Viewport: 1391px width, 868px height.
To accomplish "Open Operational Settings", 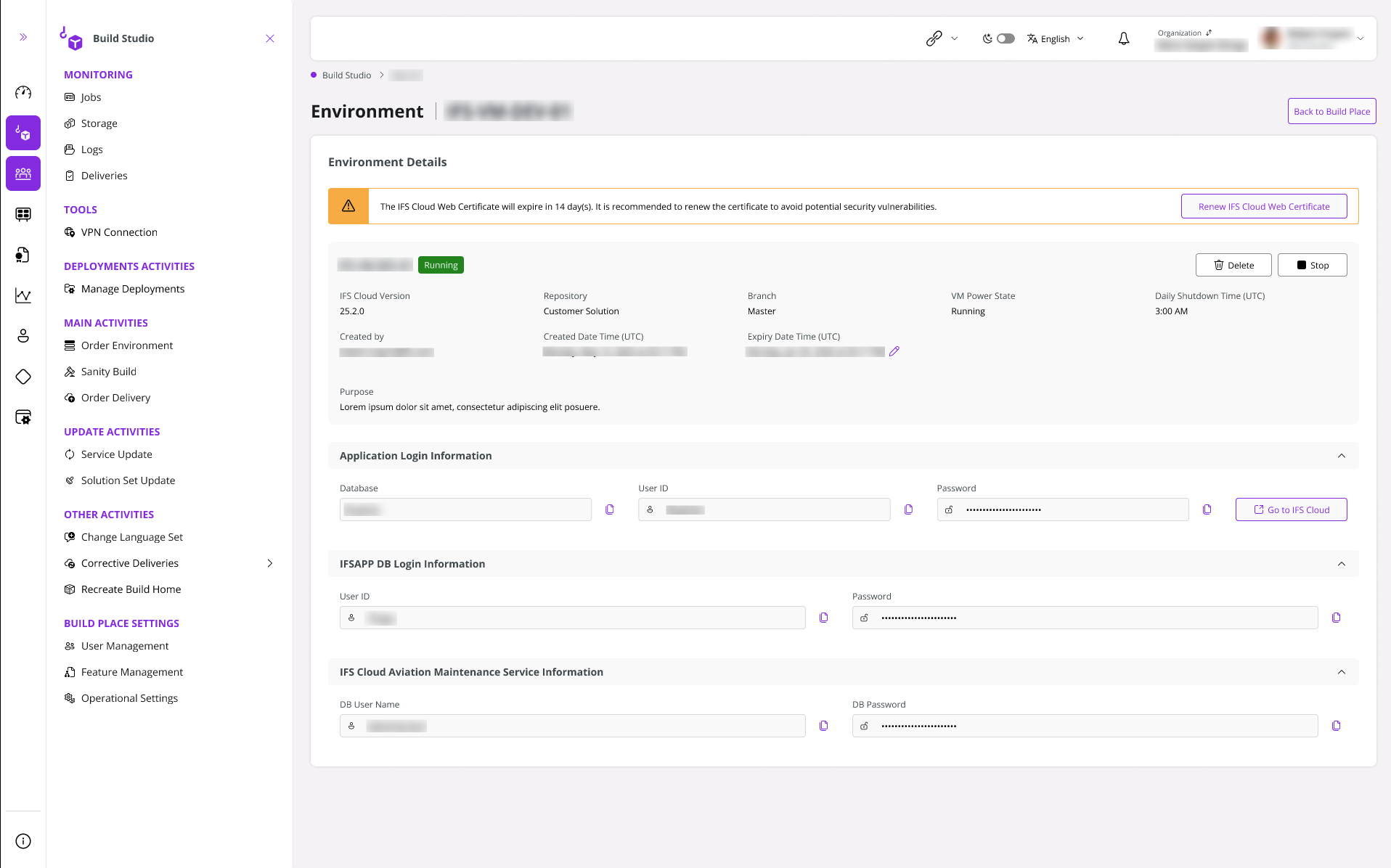I will tap(121, 698).
